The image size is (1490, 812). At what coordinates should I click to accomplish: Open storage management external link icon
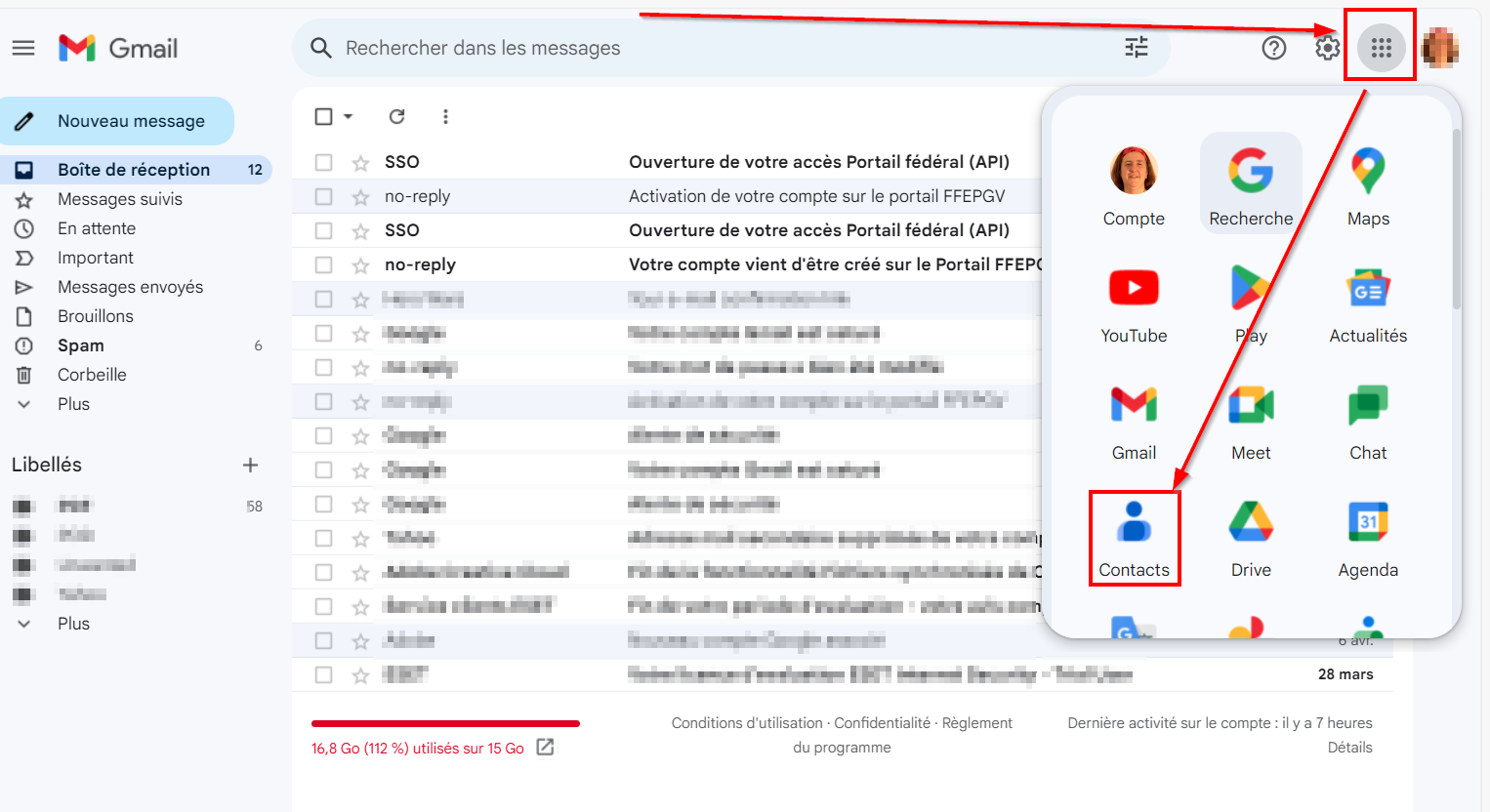click(545, 748)
